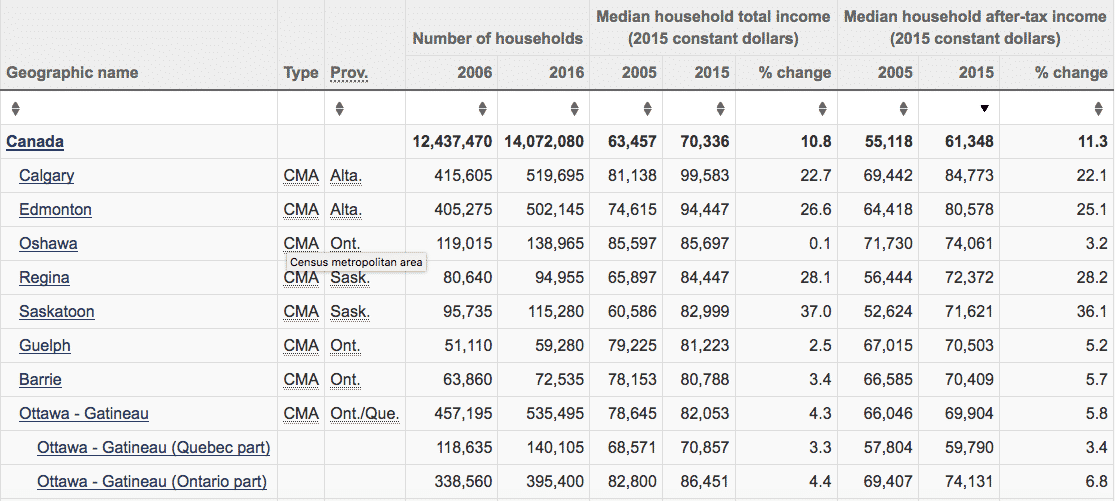Open Ottawa - Gatineau (Ontario part) link
This screenshot has width=1115, height=501.
tap(152, 482)
